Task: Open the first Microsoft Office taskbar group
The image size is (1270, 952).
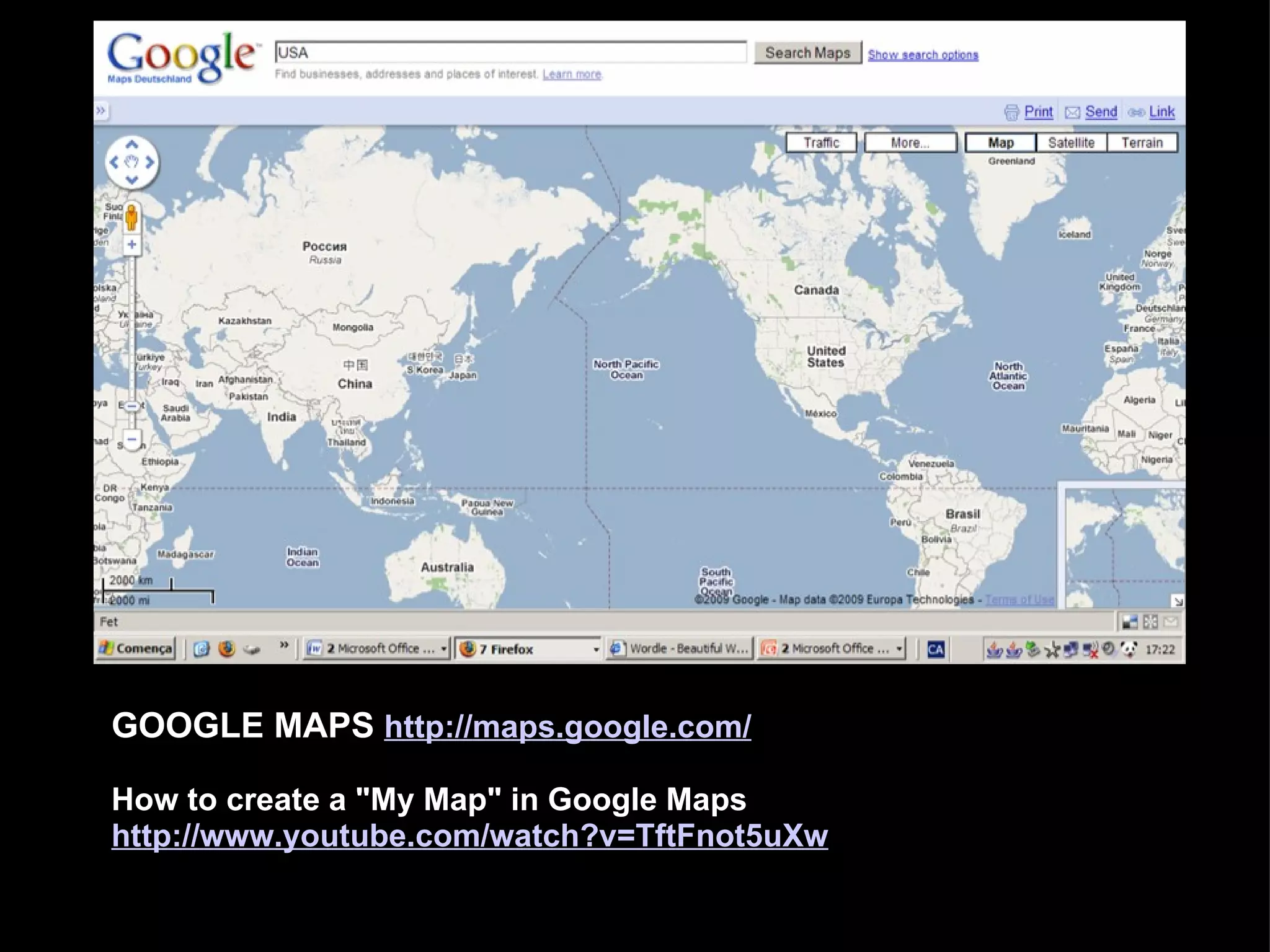Action: pos(376,648)
